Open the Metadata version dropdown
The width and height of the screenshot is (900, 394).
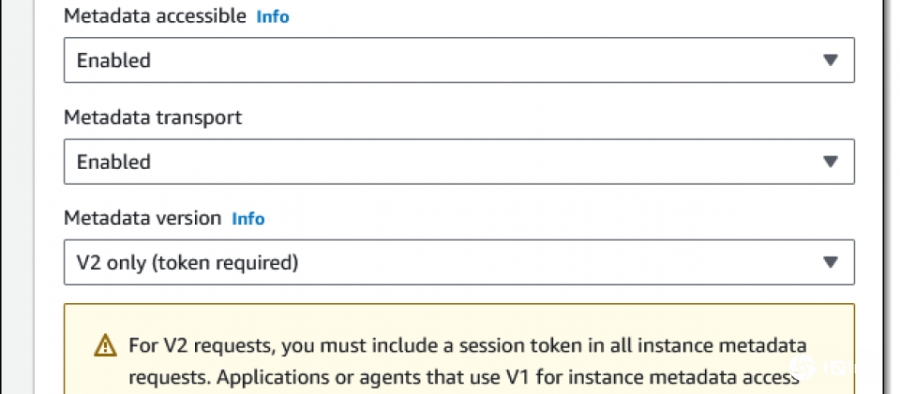coord(459,262)
